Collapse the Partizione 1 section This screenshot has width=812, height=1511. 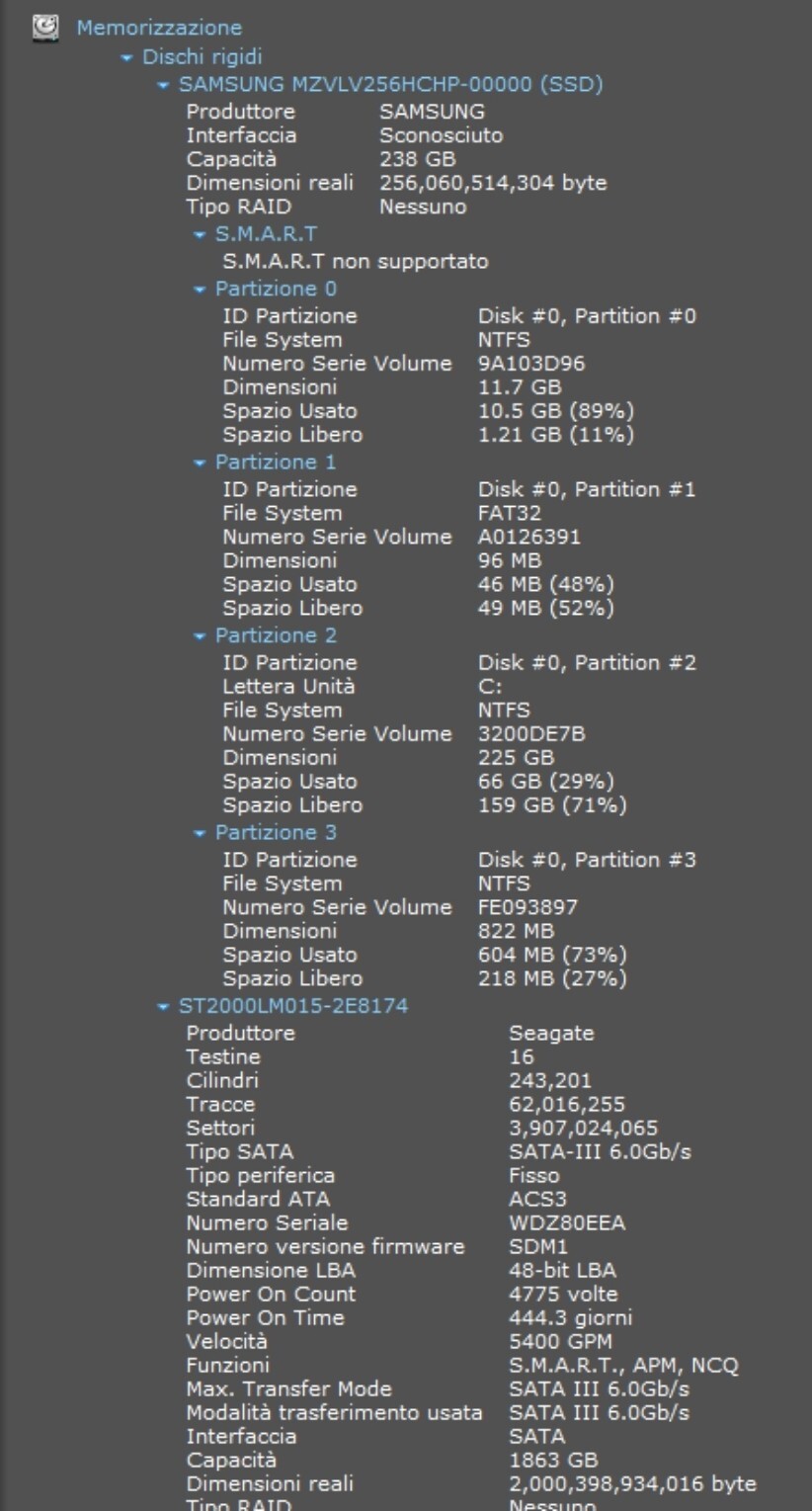[x=201, y=462]
